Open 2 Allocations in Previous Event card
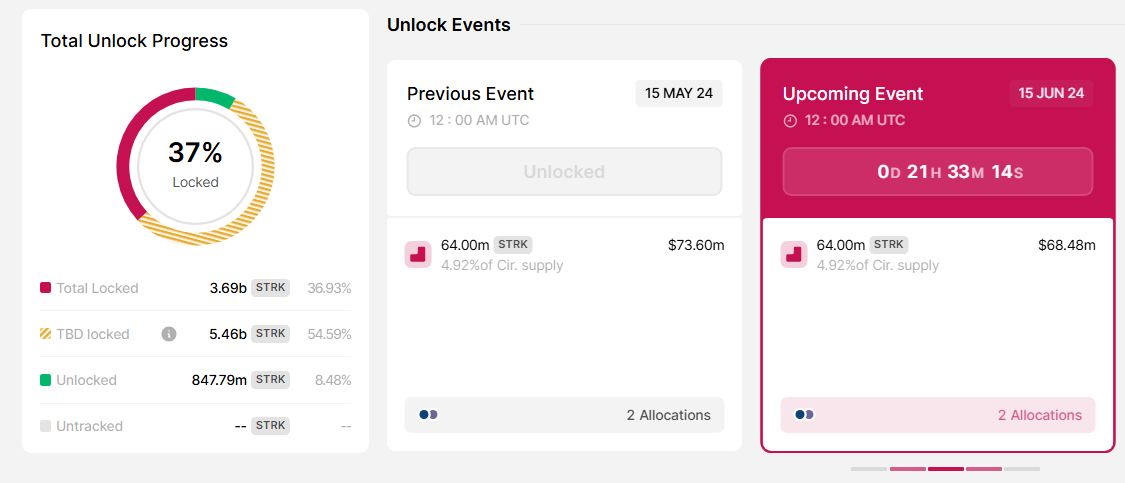 pos(668,415)
